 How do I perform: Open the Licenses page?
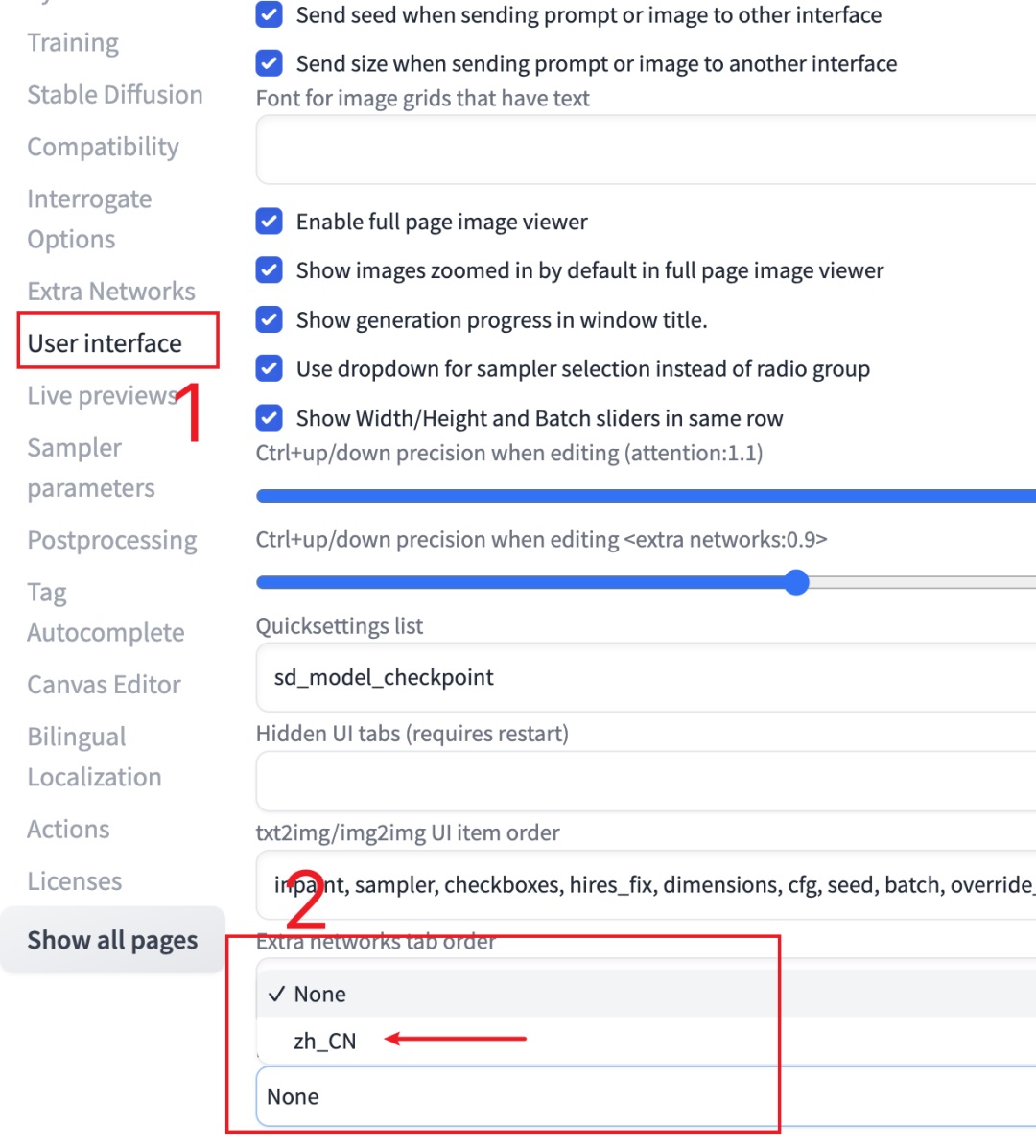point(75,880)
